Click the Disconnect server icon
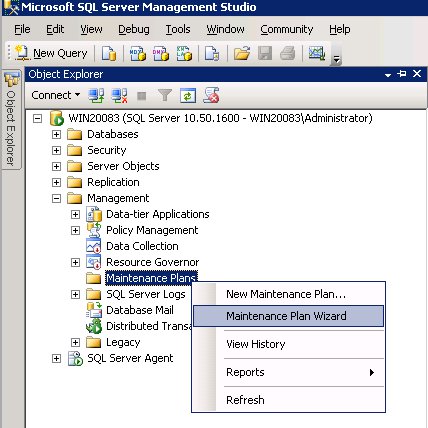 click(119, 96)
